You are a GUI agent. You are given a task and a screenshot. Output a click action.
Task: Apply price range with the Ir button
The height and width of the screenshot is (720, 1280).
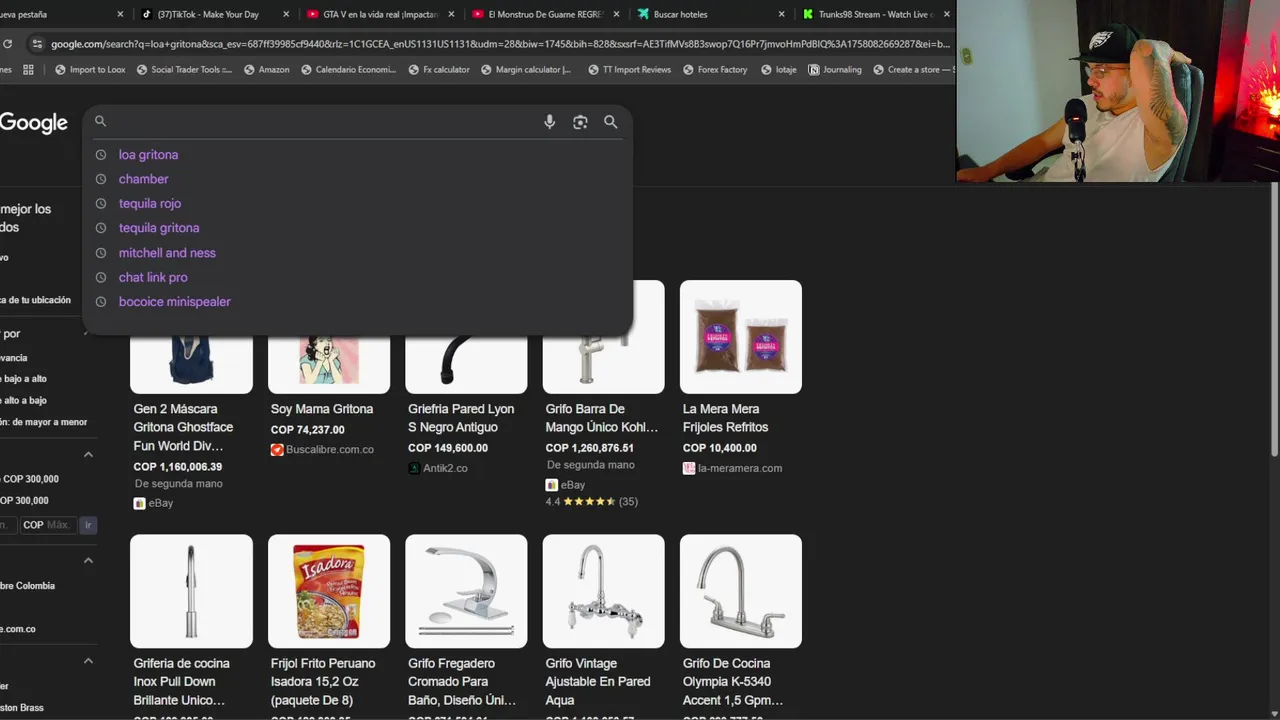pyautogui.click(x=88, y=525)
